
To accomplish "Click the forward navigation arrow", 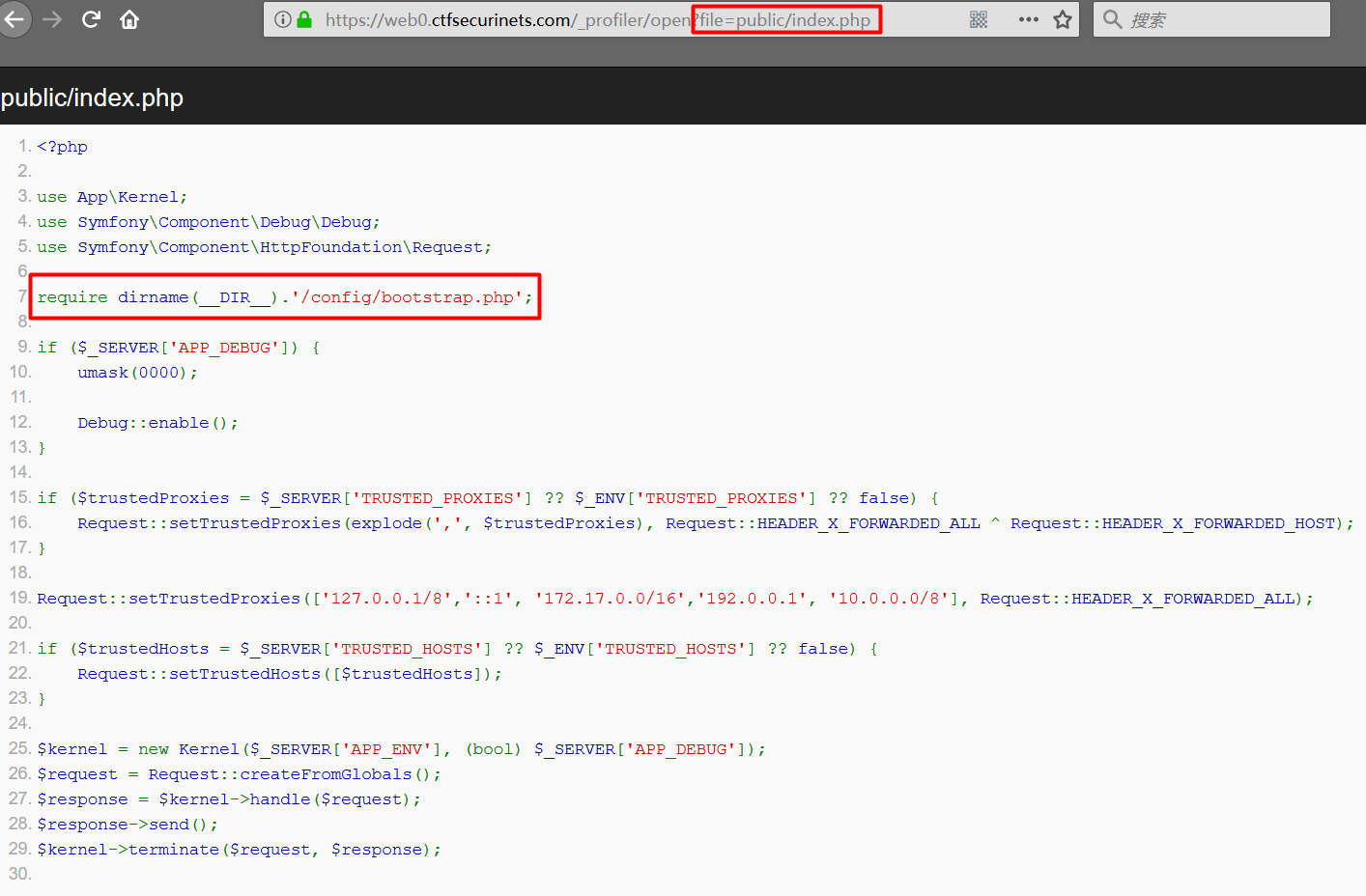I will [x=52, y=19].
